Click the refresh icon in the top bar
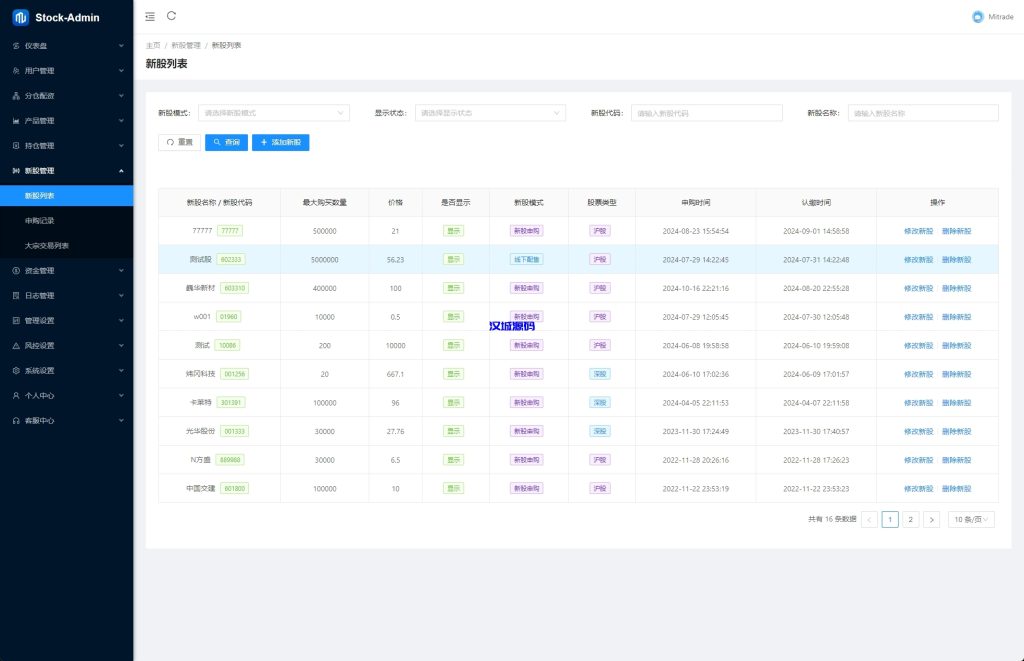 172,16
